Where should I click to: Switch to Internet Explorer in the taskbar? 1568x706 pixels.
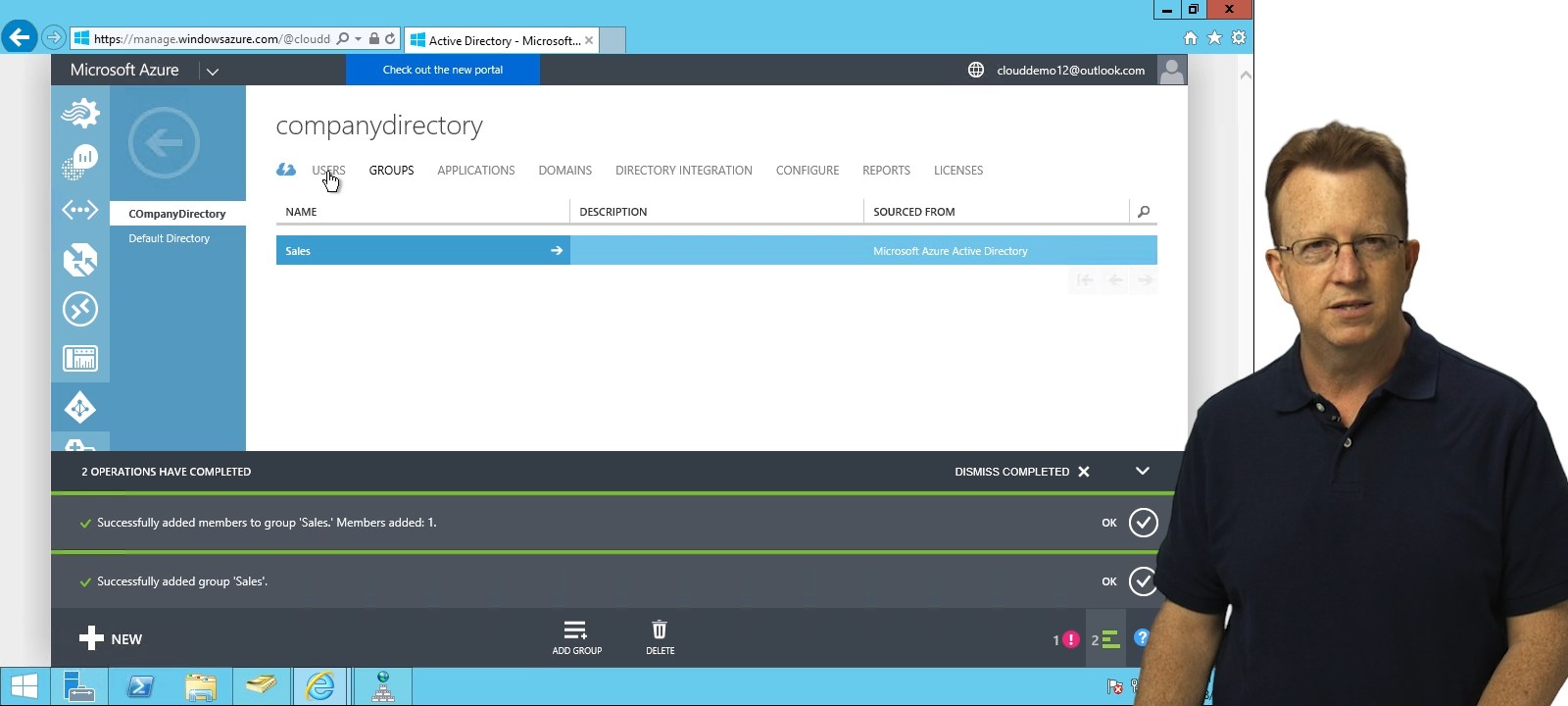pyautogui.click(x=320, y=686)
